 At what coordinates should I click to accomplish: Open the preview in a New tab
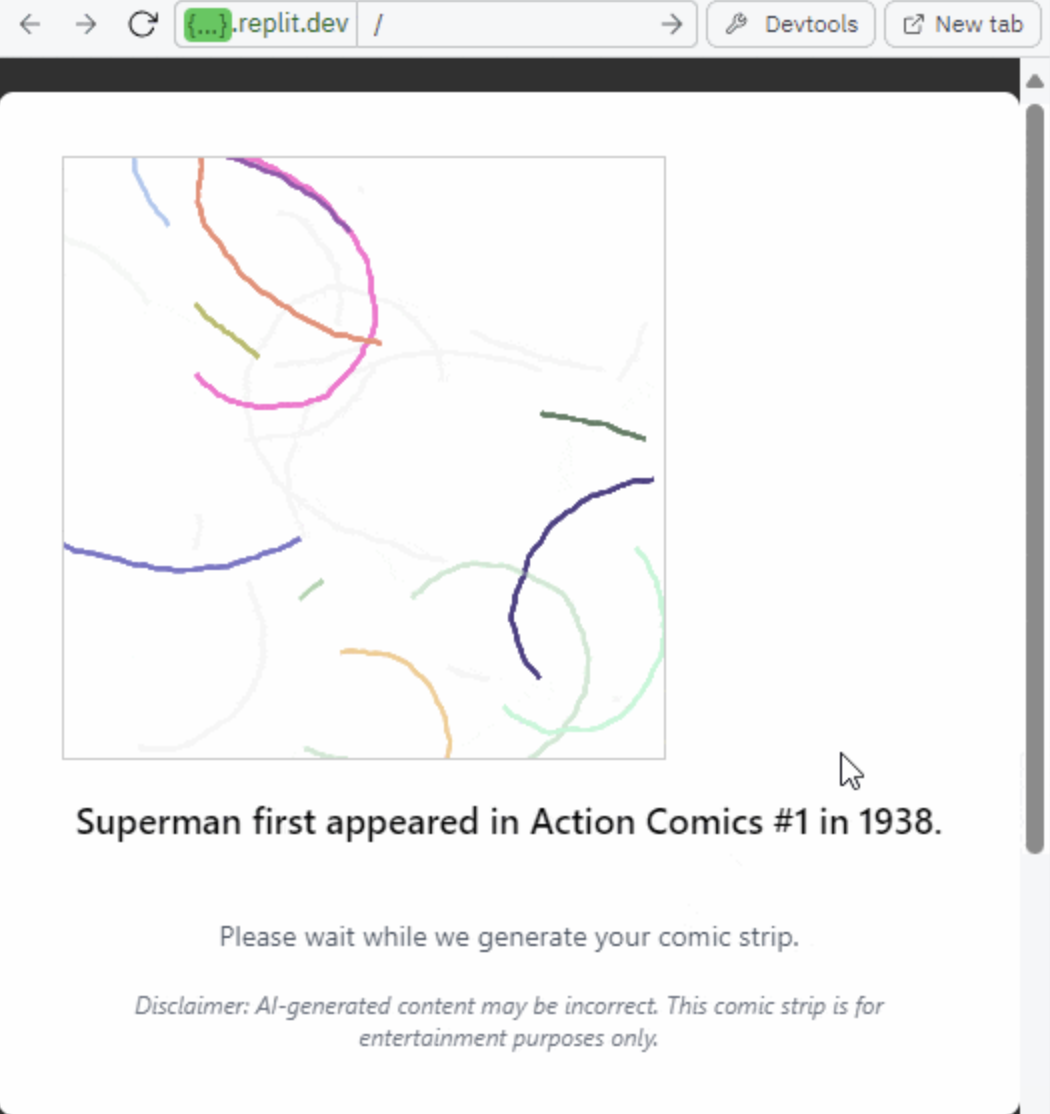(x=963, y=25)
